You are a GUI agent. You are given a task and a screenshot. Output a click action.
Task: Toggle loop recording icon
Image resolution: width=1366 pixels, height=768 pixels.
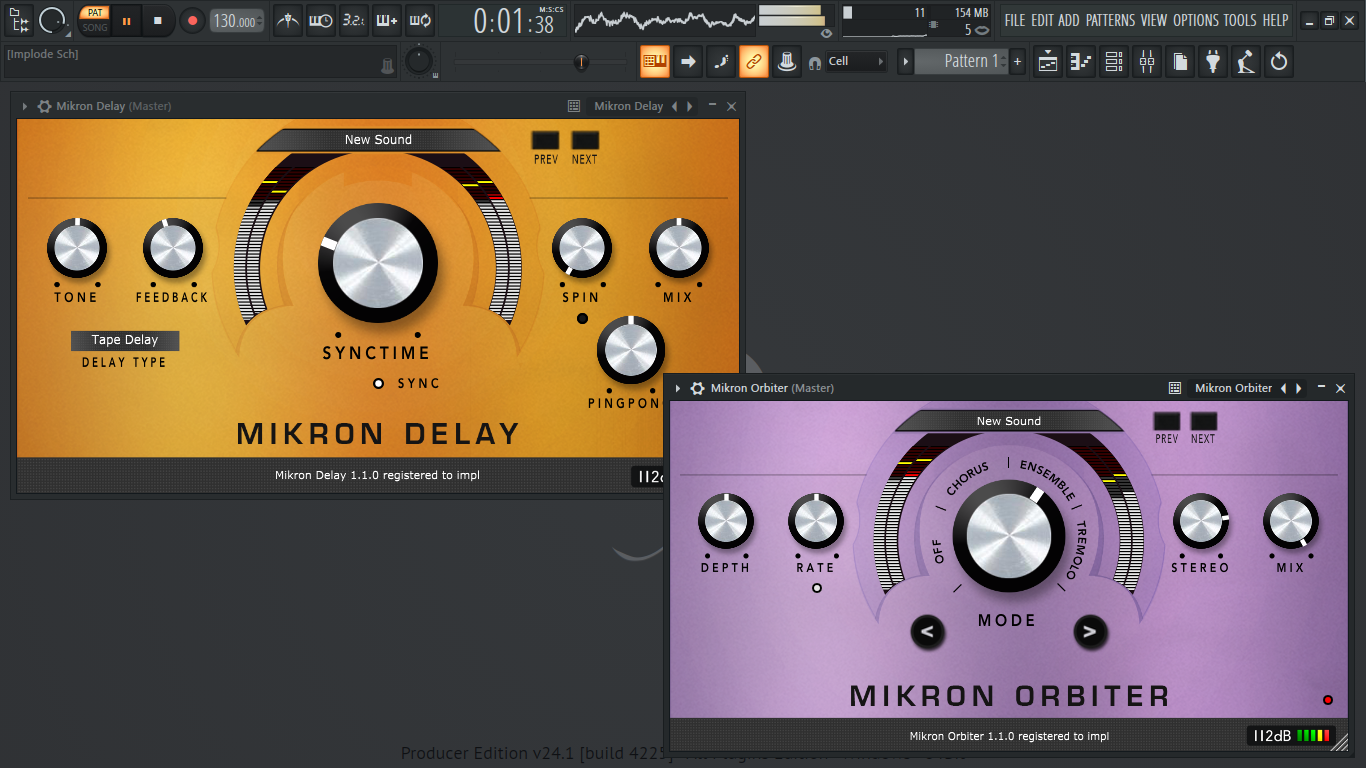point(419,20)
